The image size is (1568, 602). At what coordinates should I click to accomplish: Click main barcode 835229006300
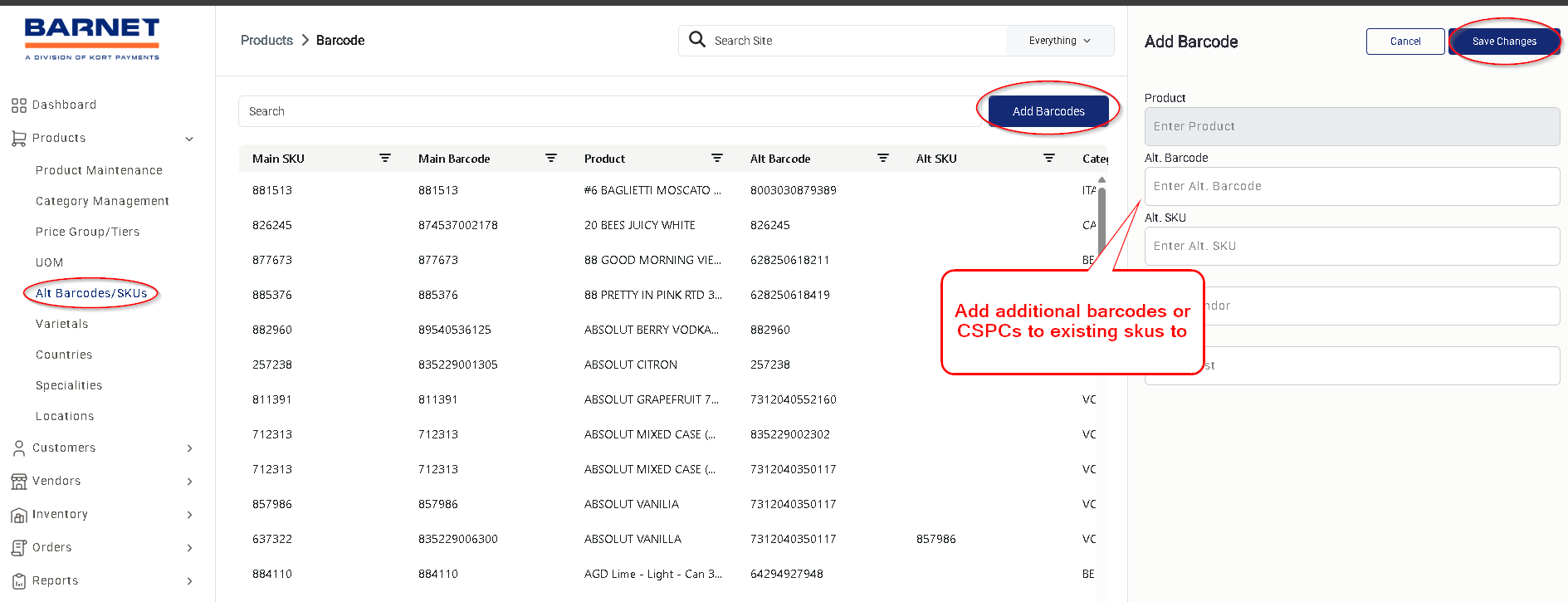pyautogui.click(x=458, y=539)
